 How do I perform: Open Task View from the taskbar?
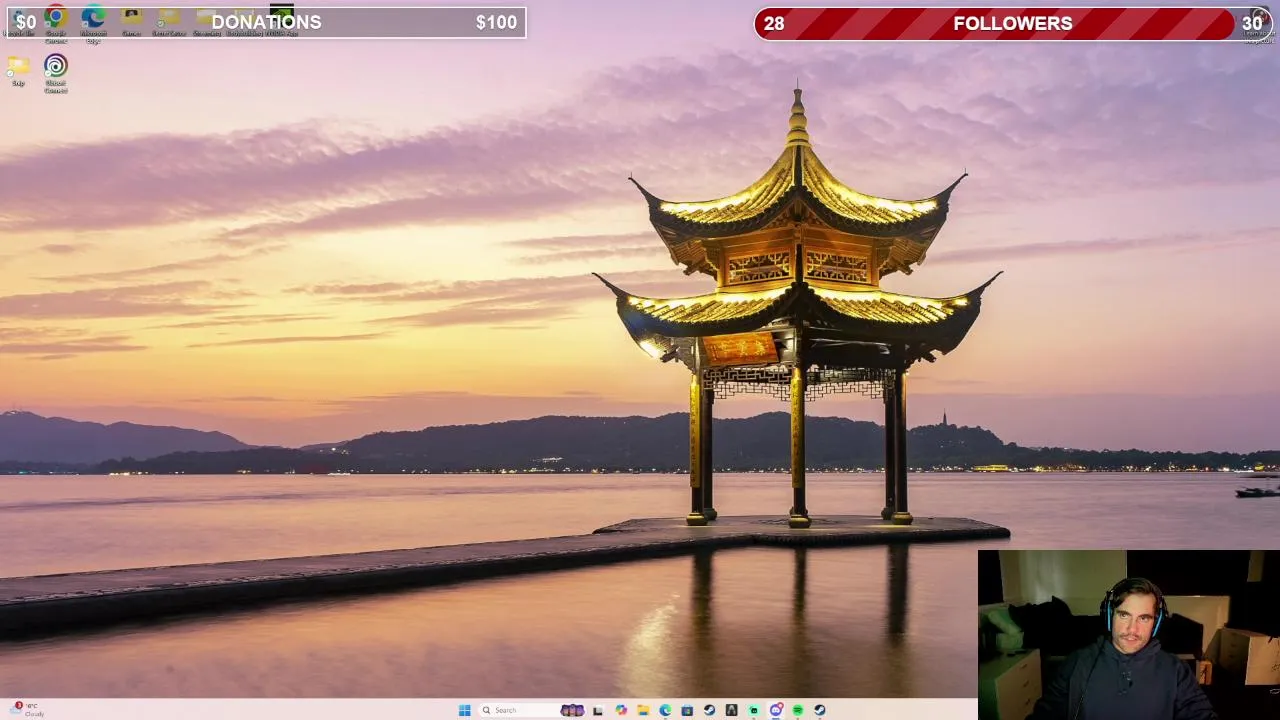pos(598,710)
